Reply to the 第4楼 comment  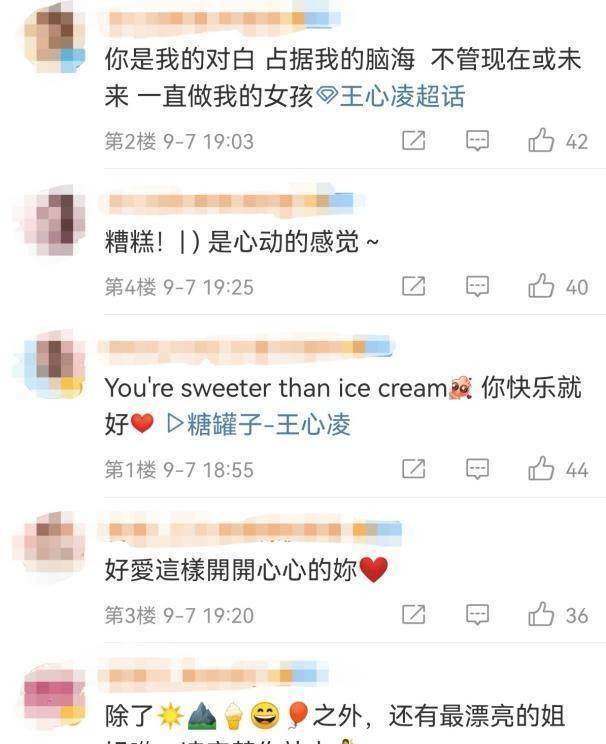click(477, 287)
